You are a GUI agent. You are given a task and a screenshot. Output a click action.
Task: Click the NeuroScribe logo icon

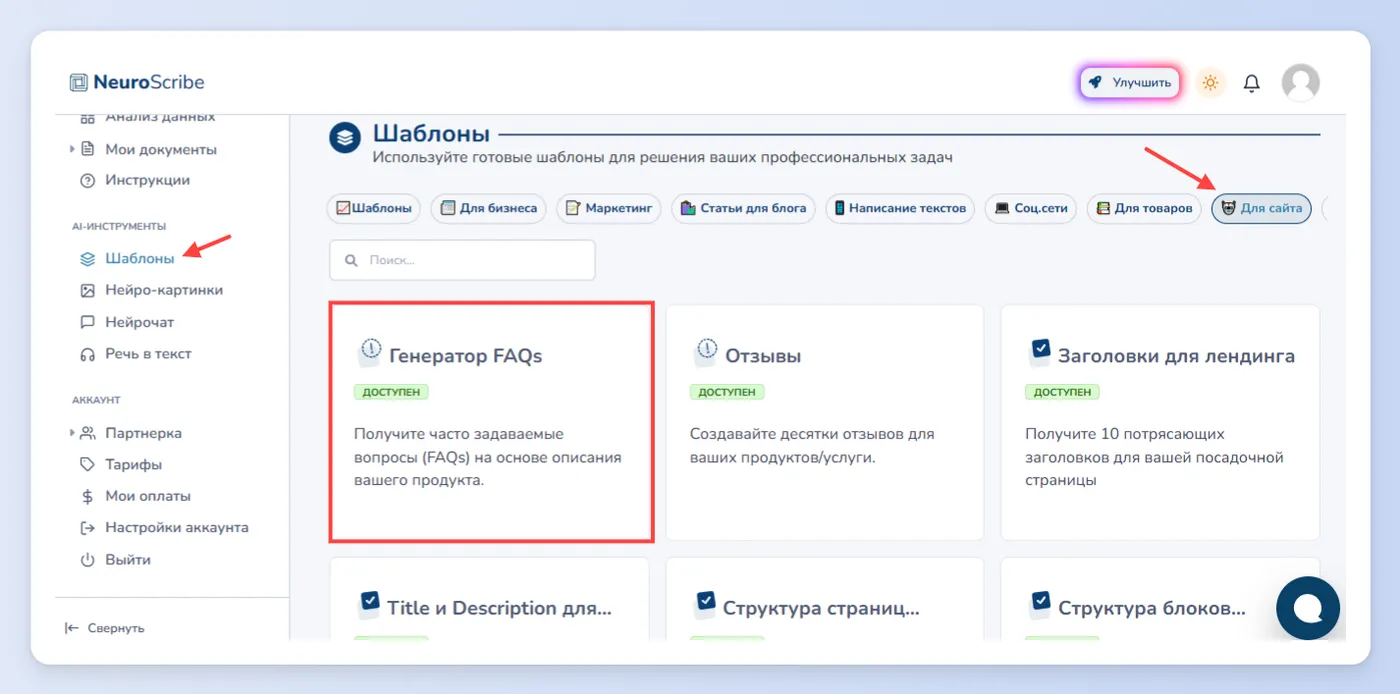point(79,82)
